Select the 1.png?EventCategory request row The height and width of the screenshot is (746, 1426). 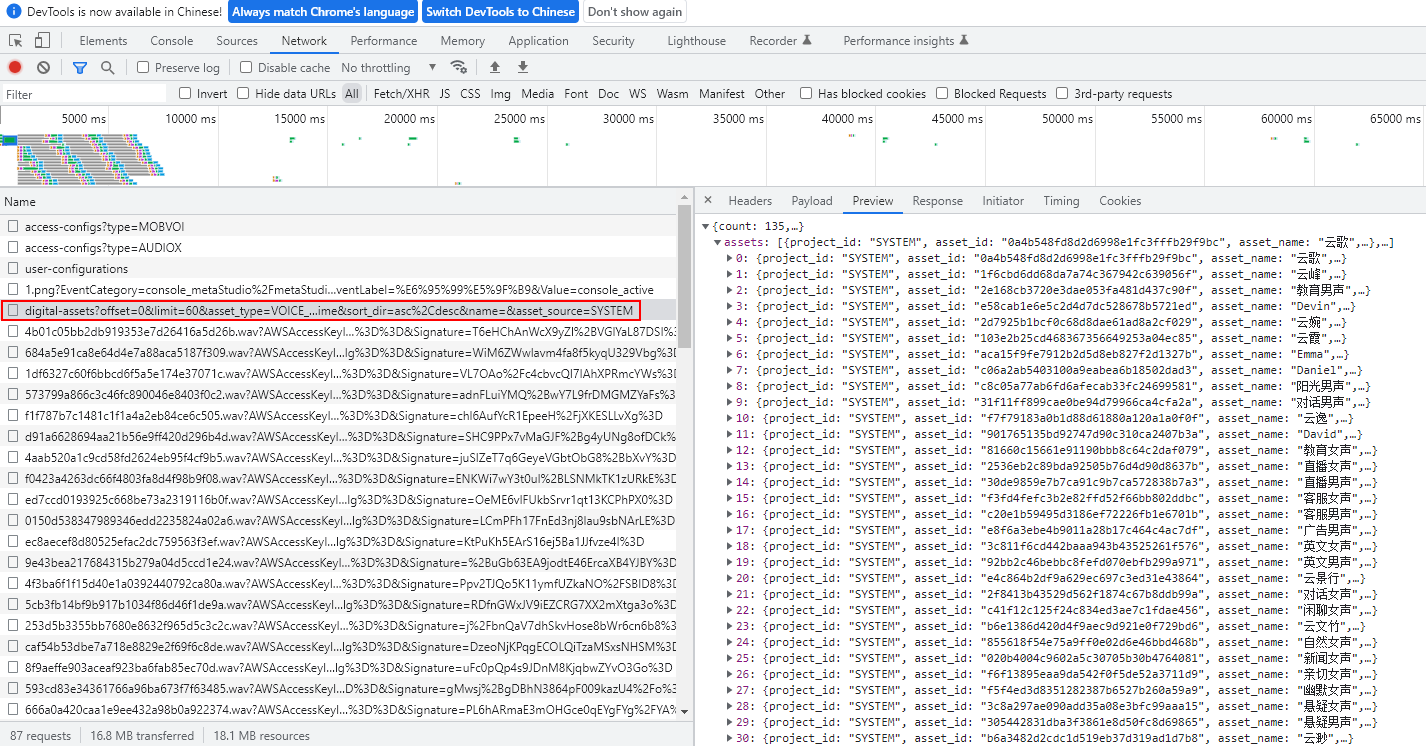click(338, 290)
